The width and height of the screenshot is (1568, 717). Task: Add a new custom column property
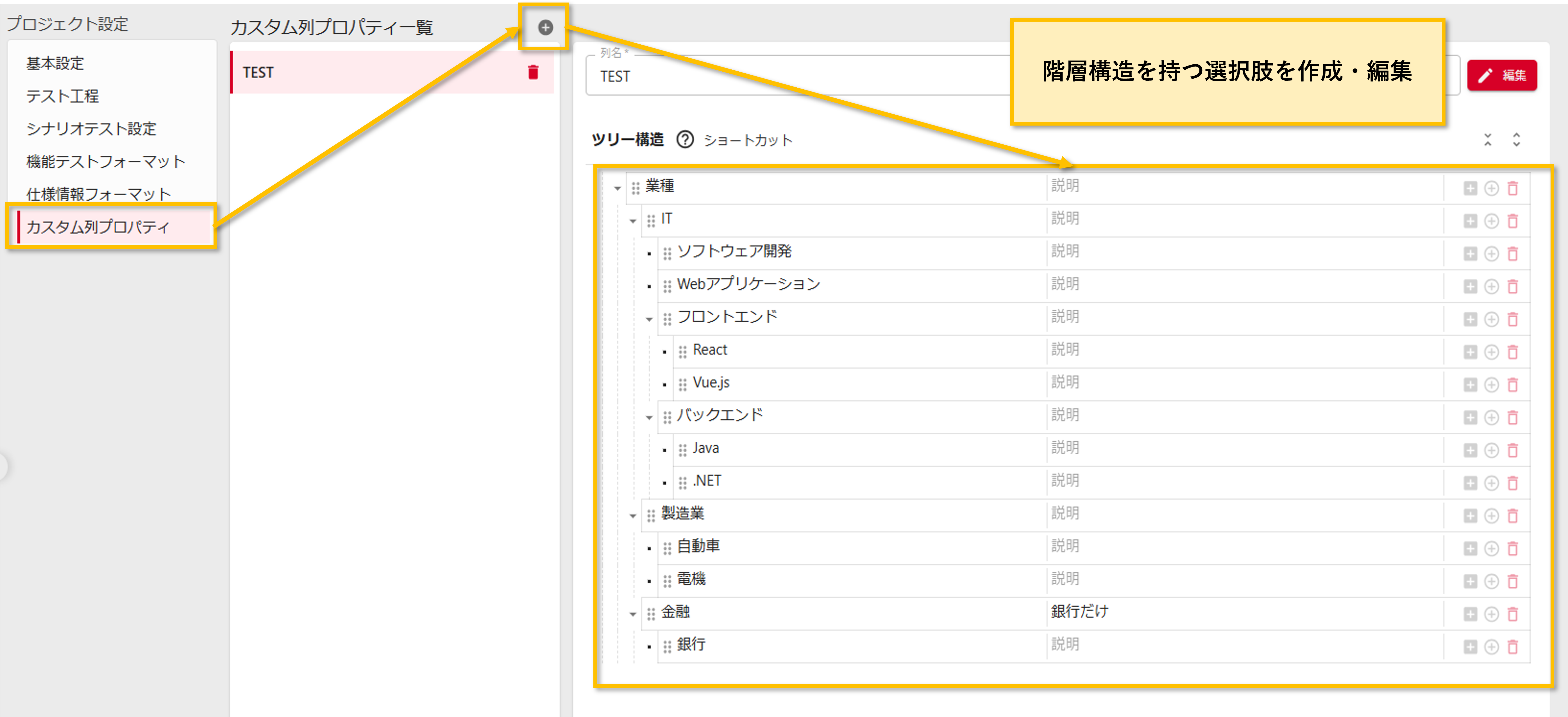coord(545,27)
